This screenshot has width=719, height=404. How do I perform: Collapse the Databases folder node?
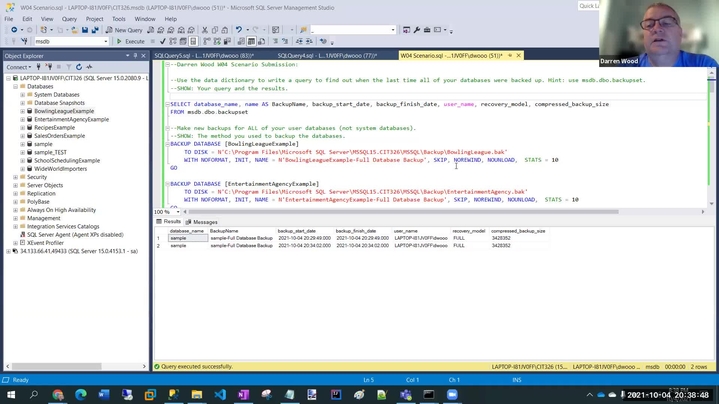point(16,87)
